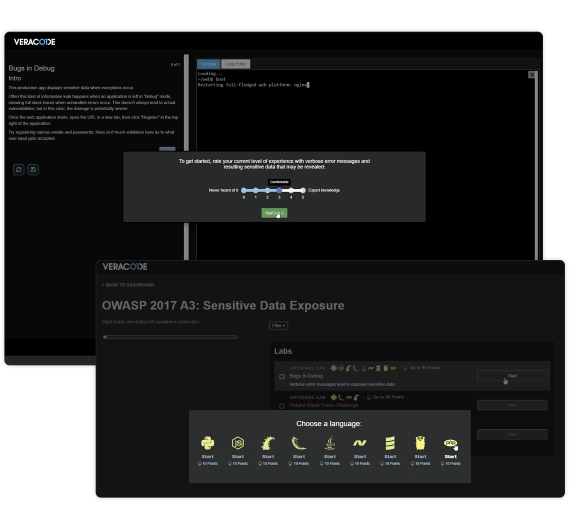This screenshot has height=528, width=570.
Task: Pick the Scala language icon
Action: click(x=390, y=443)
